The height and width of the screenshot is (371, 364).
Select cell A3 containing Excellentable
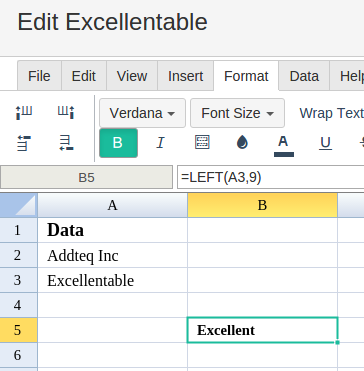coord(112,280)
